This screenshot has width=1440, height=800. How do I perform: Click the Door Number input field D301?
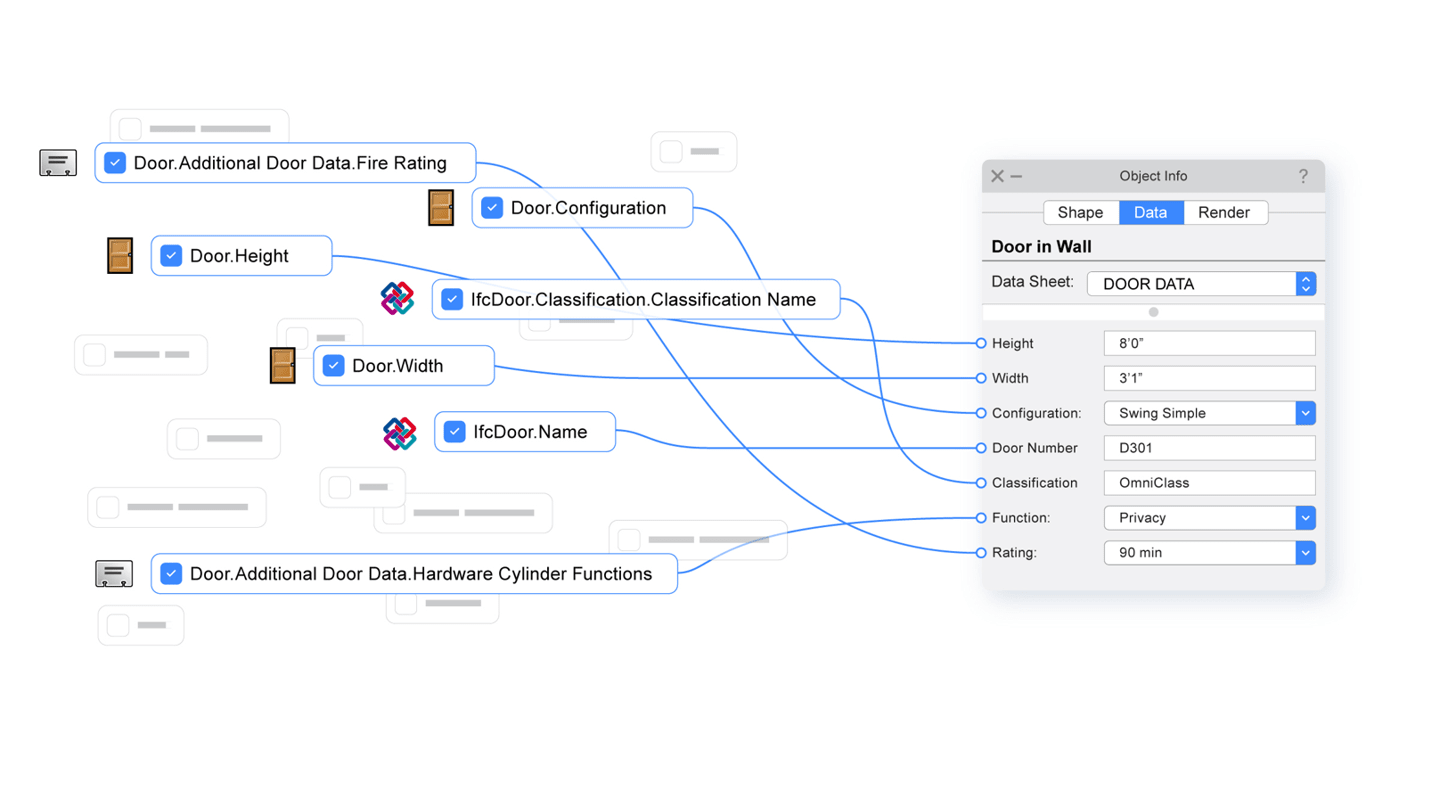1208,448
